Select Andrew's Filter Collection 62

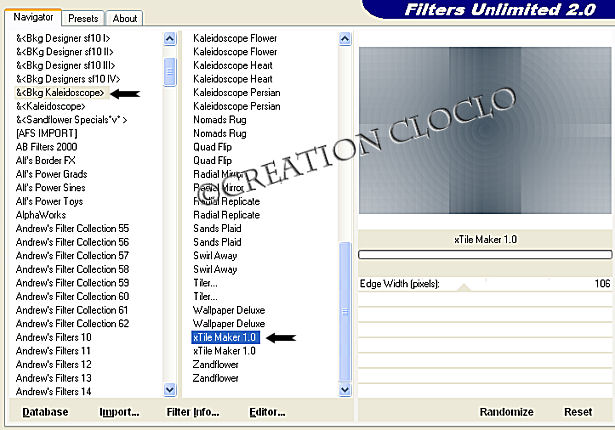coord(73,324)
